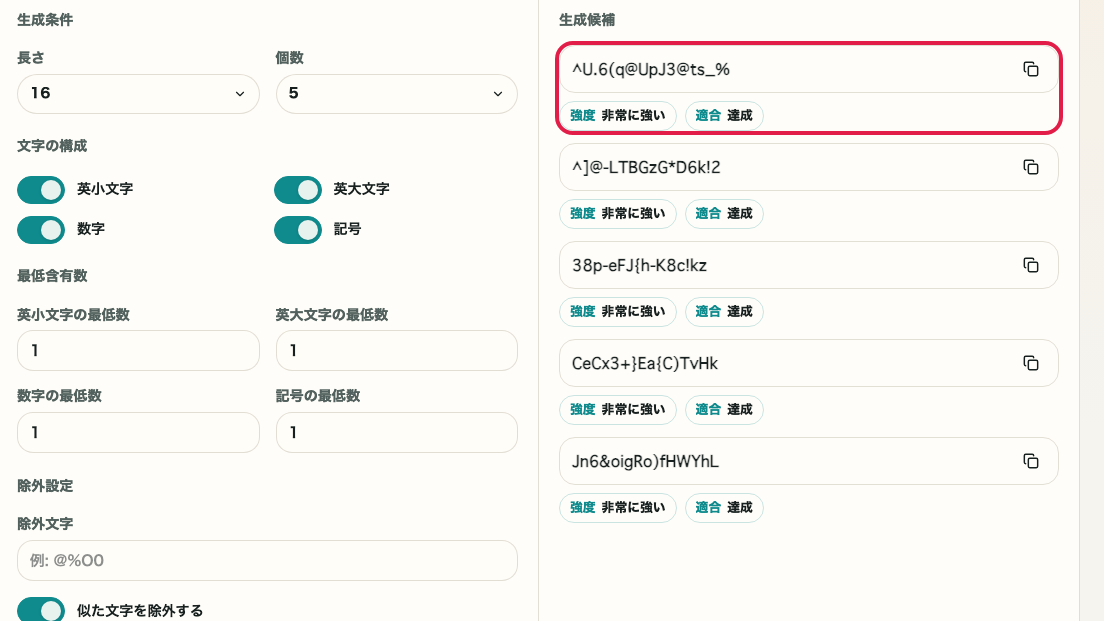The width and height of the screenshot is (1104, 621).
Task: Disable the 数字 switch
Action: [41, 230]
